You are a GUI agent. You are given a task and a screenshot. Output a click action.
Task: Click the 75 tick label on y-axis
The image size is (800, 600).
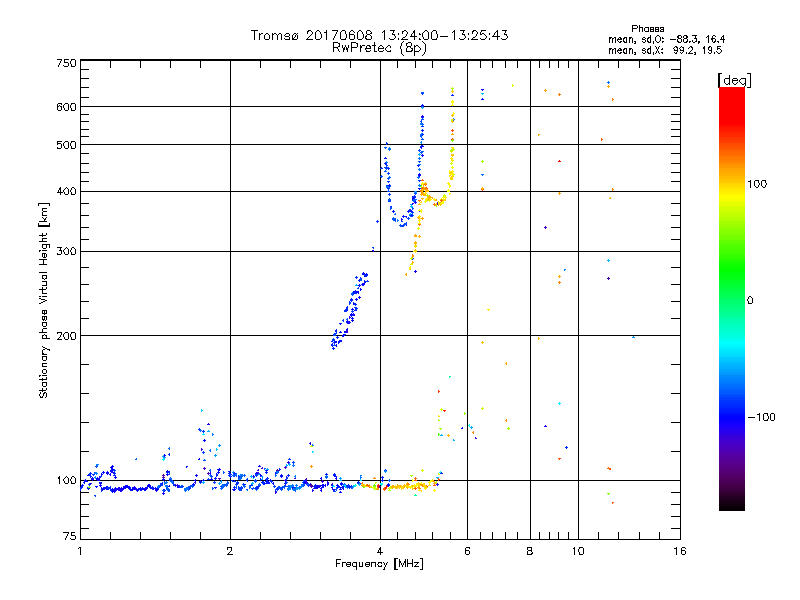tap(68, 540)
